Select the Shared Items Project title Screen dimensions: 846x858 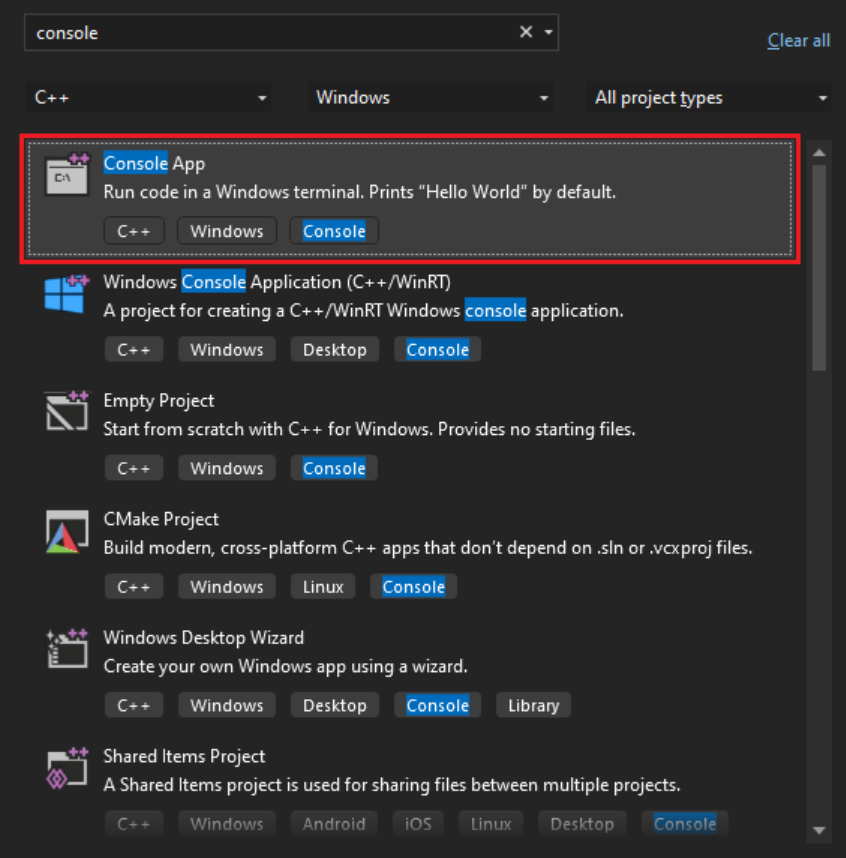pos(184,756)
